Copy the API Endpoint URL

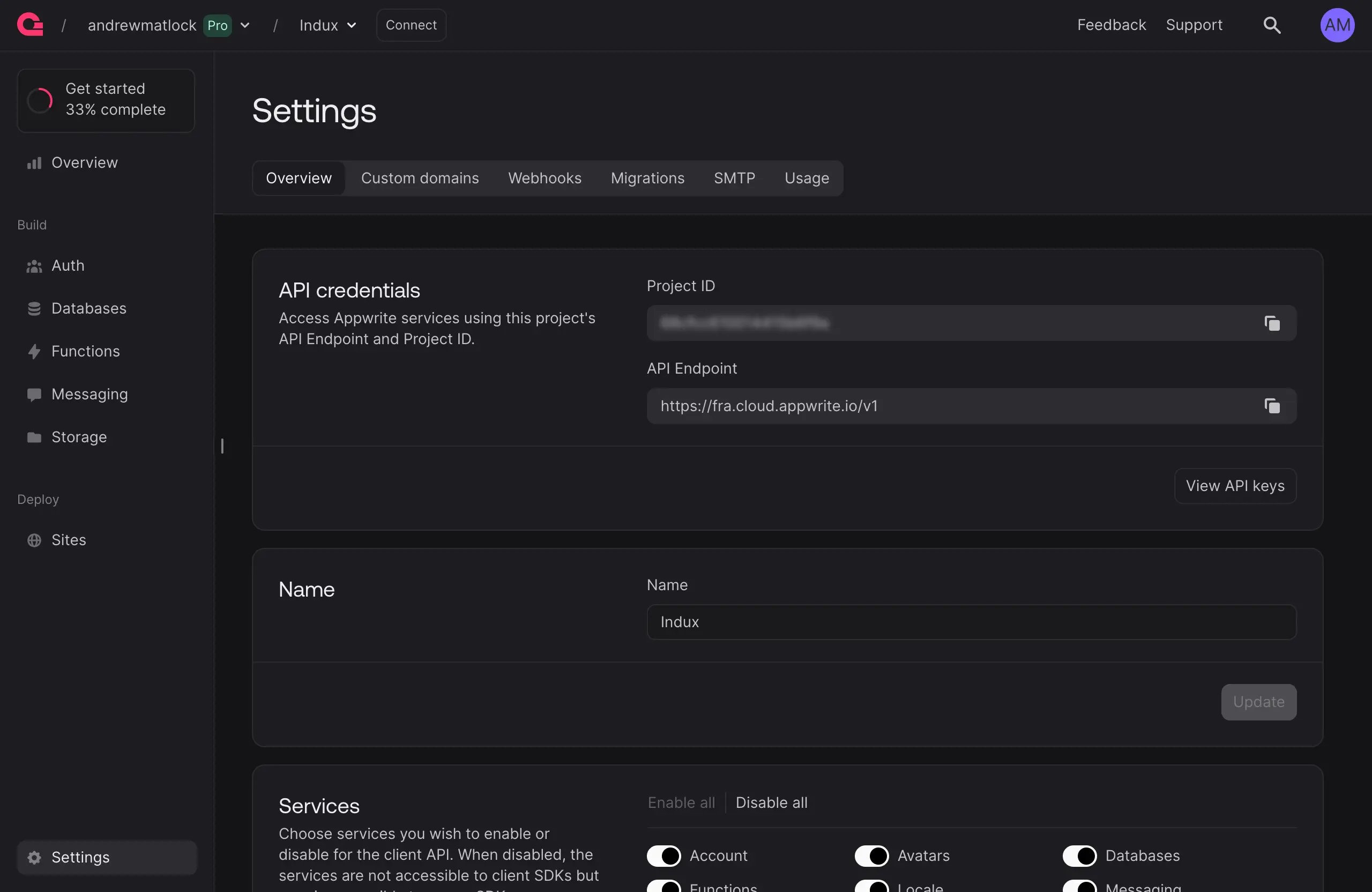pyautogui.click(x=1272, y=406)
